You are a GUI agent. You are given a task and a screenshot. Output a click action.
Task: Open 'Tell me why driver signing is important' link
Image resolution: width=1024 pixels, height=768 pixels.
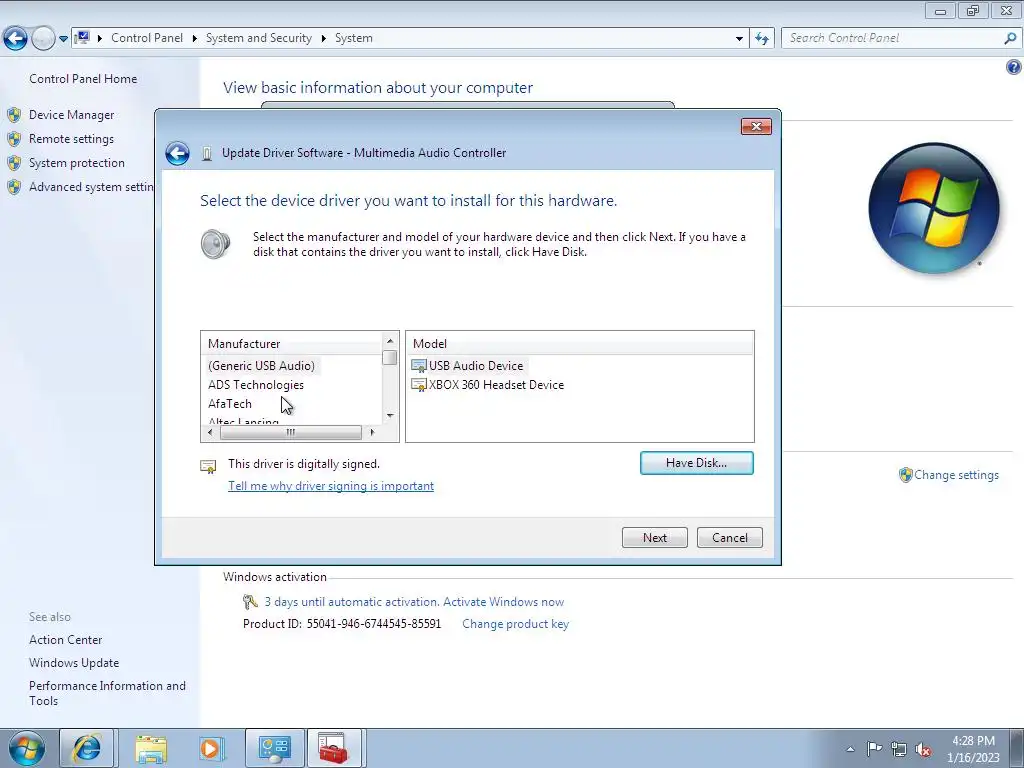(x=330, y=486)
